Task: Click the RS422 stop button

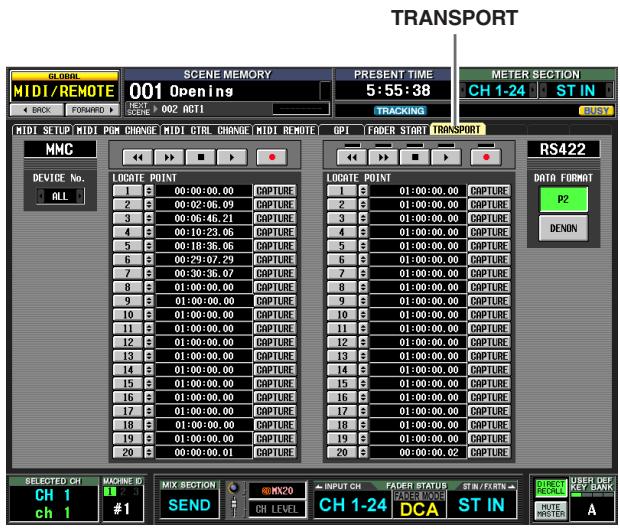Action: click(x=415, y=157)
